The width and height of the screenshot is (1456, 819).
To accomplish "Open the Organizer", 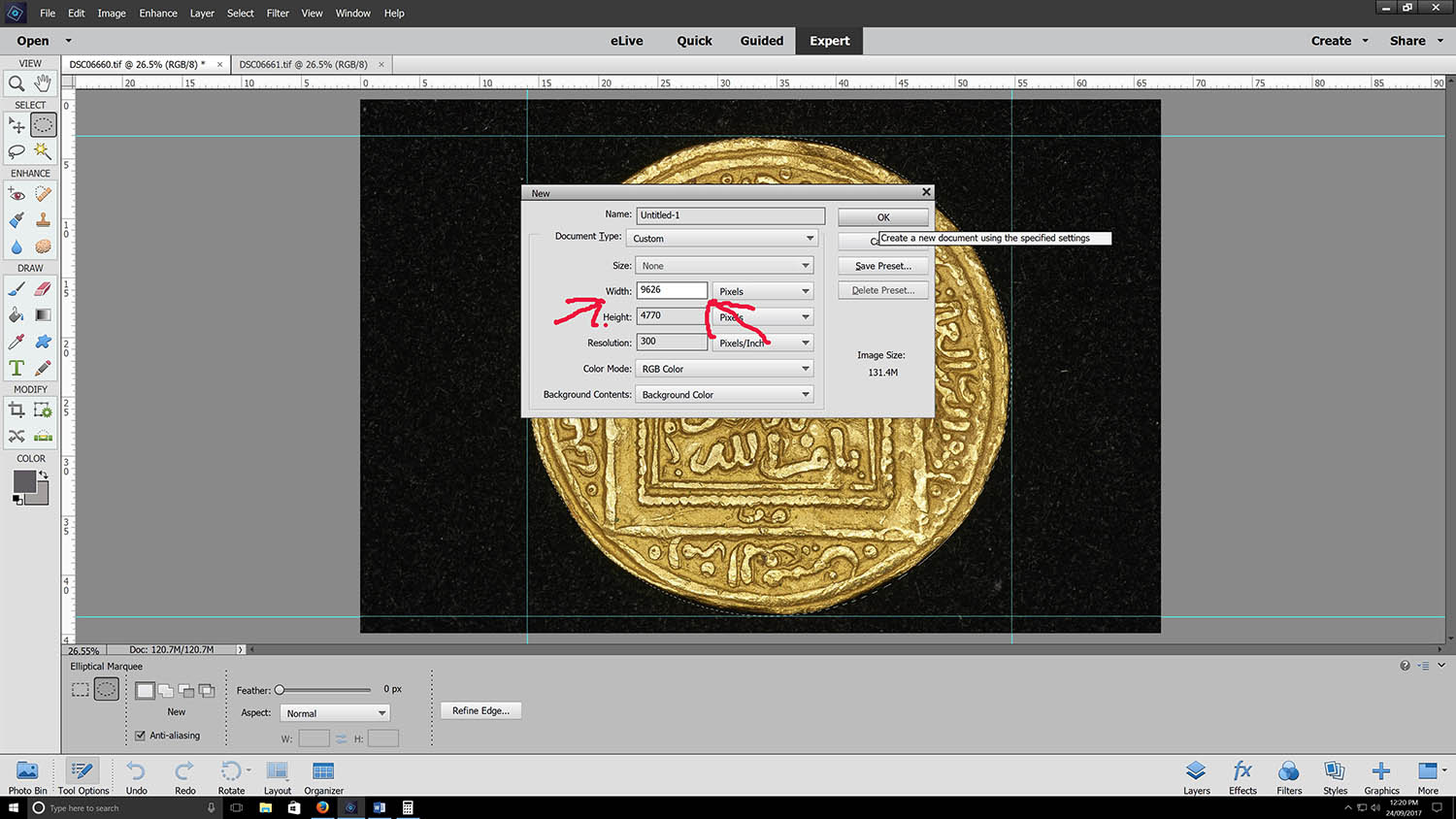I will click(323, 777).
